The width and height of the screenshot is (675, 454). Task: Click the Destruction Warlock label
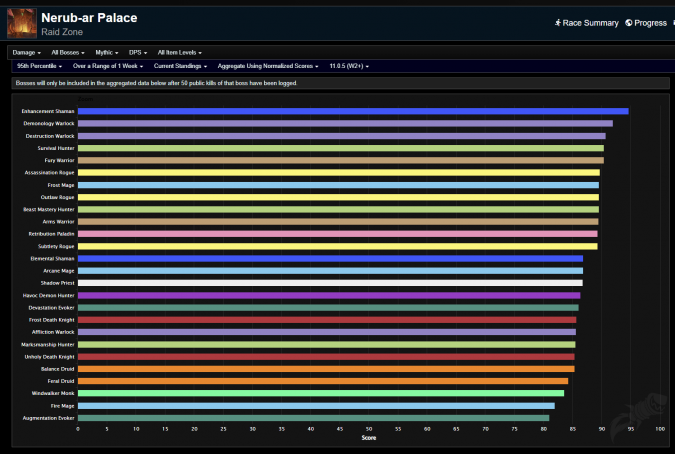50,136
